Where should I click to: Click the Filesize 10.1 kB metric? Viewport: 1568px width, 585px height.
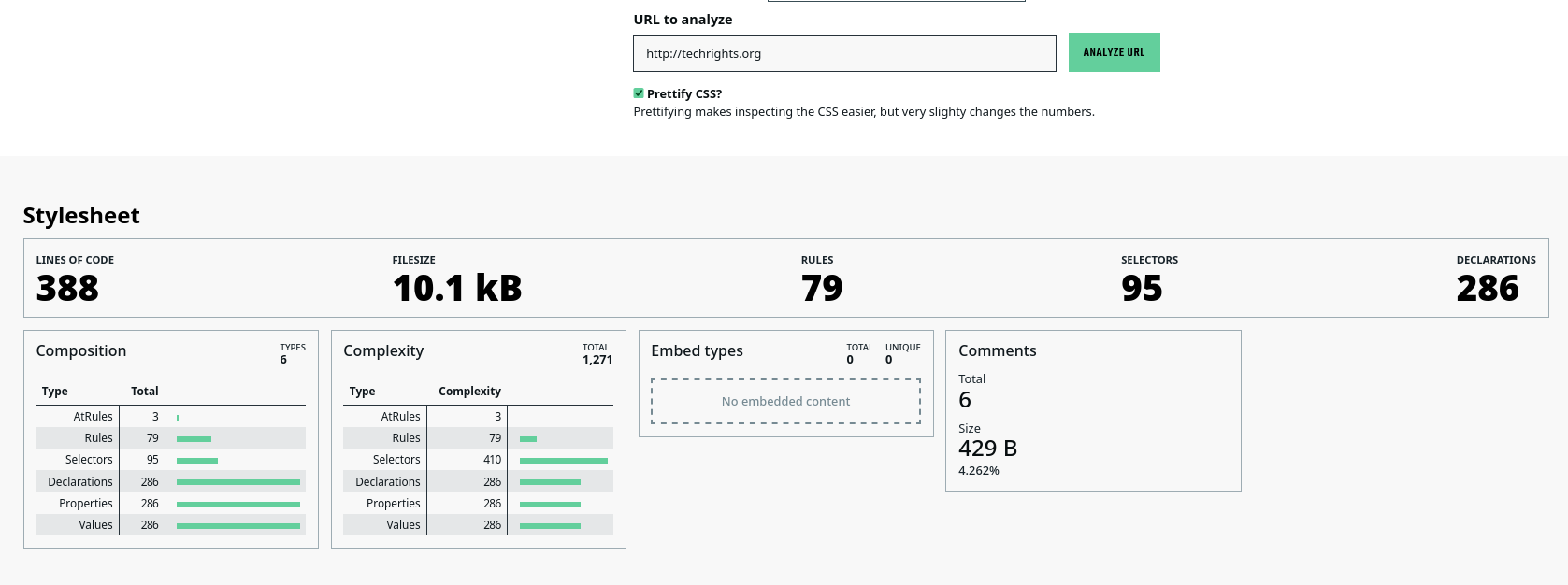[456, 288]
